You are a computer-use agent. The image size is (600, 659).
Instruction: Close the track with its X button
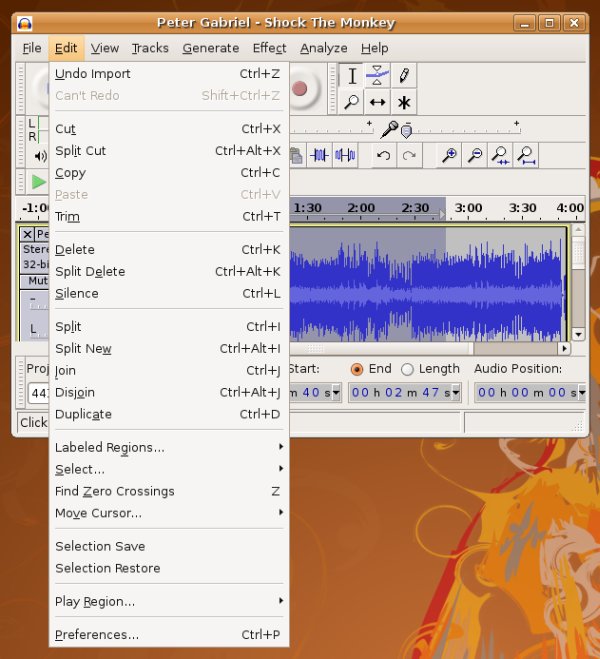coord(27,234)
